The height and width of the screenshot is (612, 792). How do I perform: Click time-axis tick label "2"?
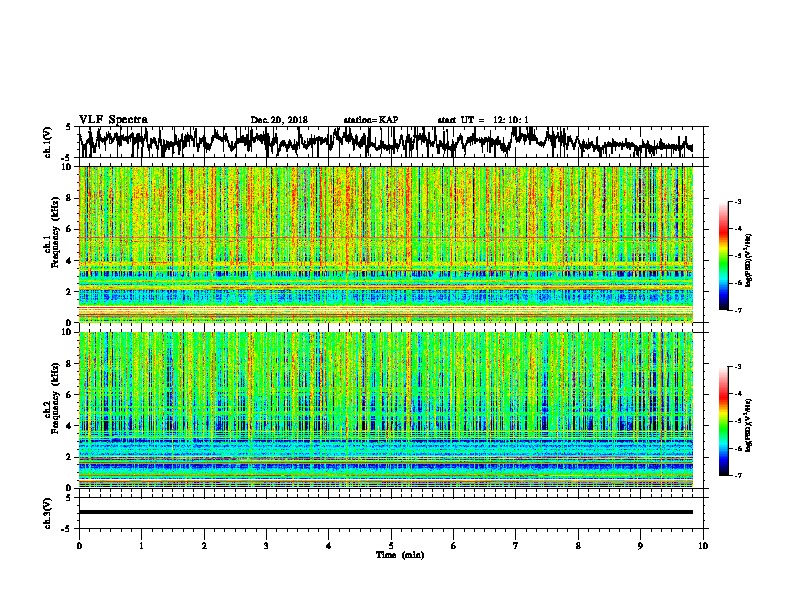point(204,546)
